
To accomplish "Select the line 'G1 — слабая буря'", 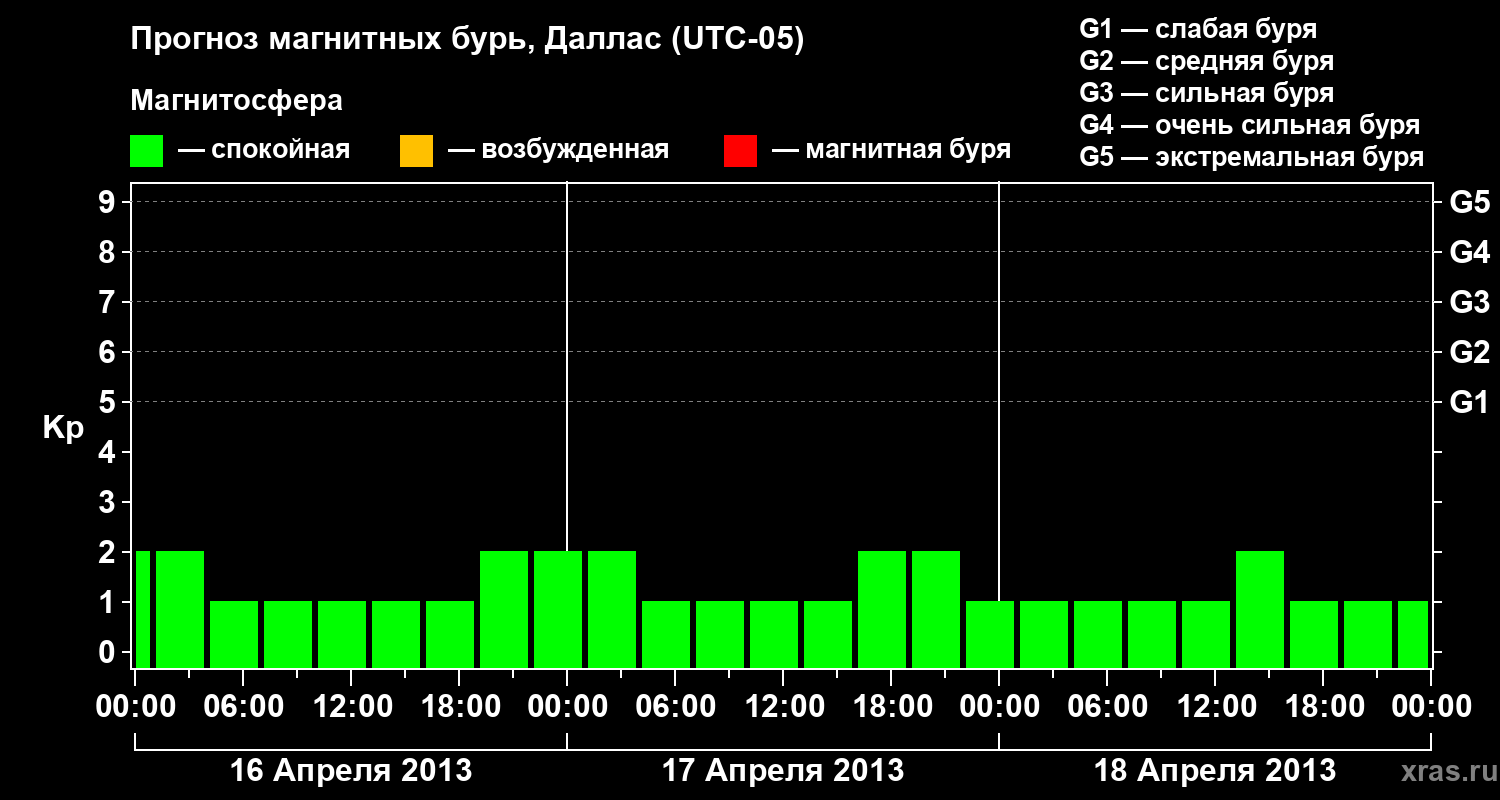I will coord(1198,29).
